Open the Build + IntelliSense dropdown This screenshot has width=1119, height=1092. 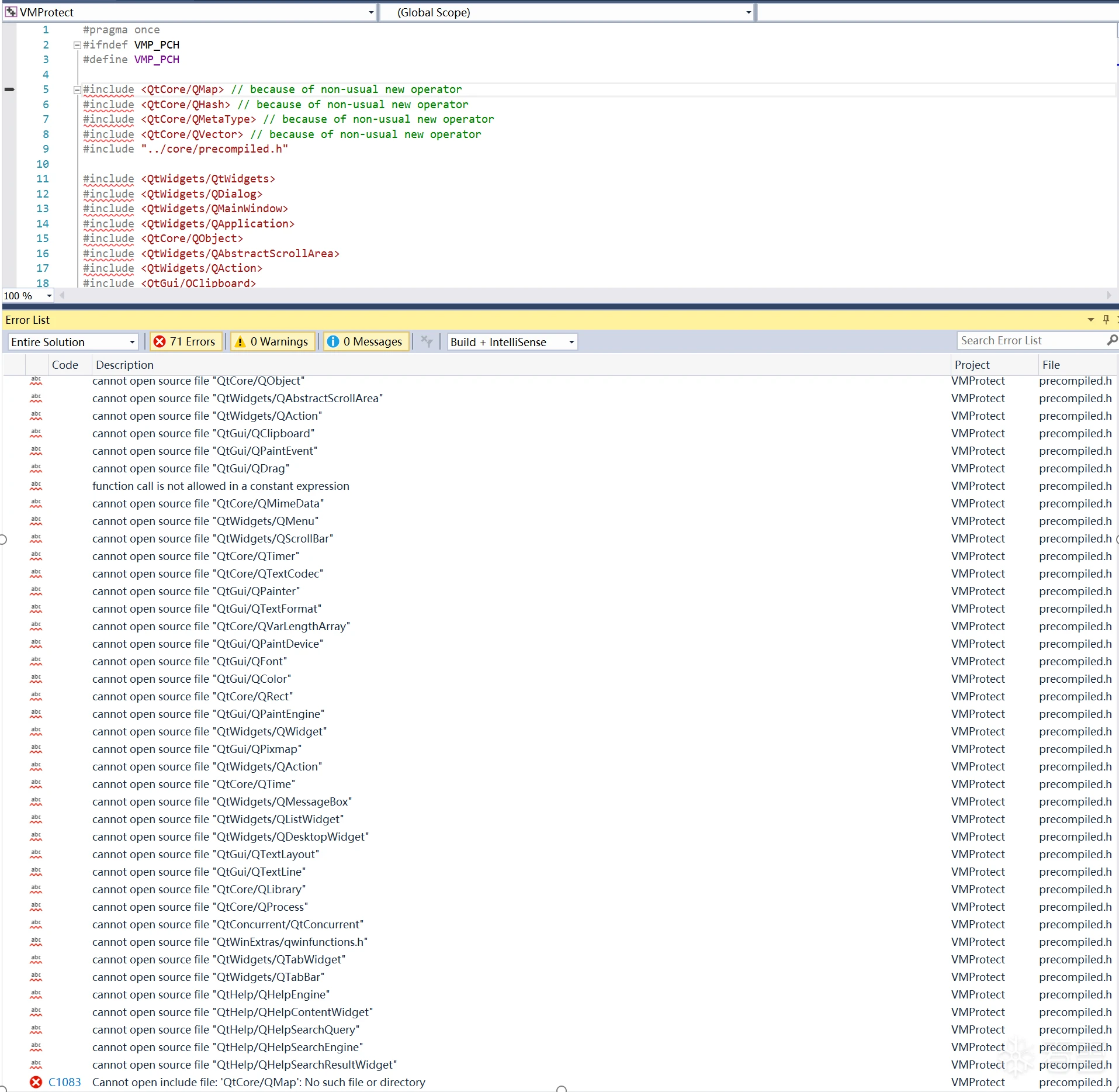pyautogui.click(x=512, y=342)
